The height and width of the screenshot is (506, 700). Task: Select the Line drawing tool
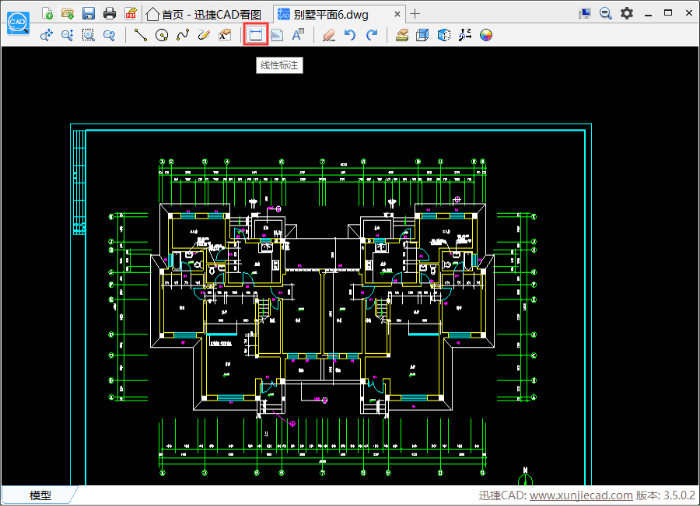[x=141, y=35]
